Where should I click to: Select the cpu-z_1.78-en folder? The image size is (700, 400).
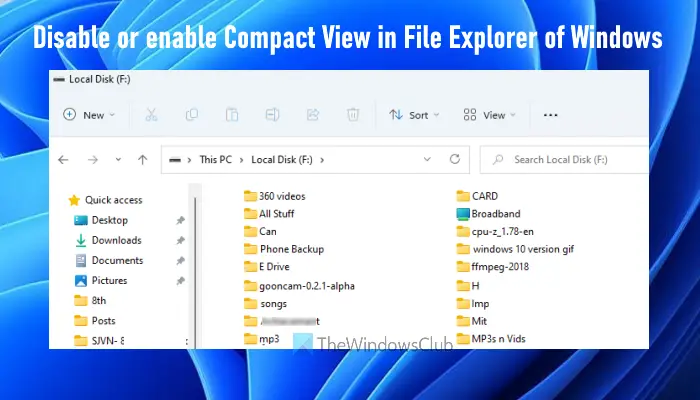pyautogui.click(x=495, y=231)
